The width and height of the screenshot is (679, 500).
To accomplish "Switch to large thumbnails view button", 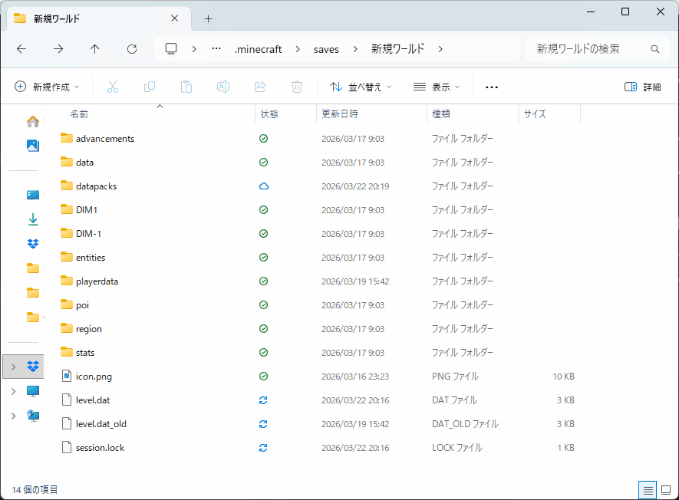I will coord(666,490).
